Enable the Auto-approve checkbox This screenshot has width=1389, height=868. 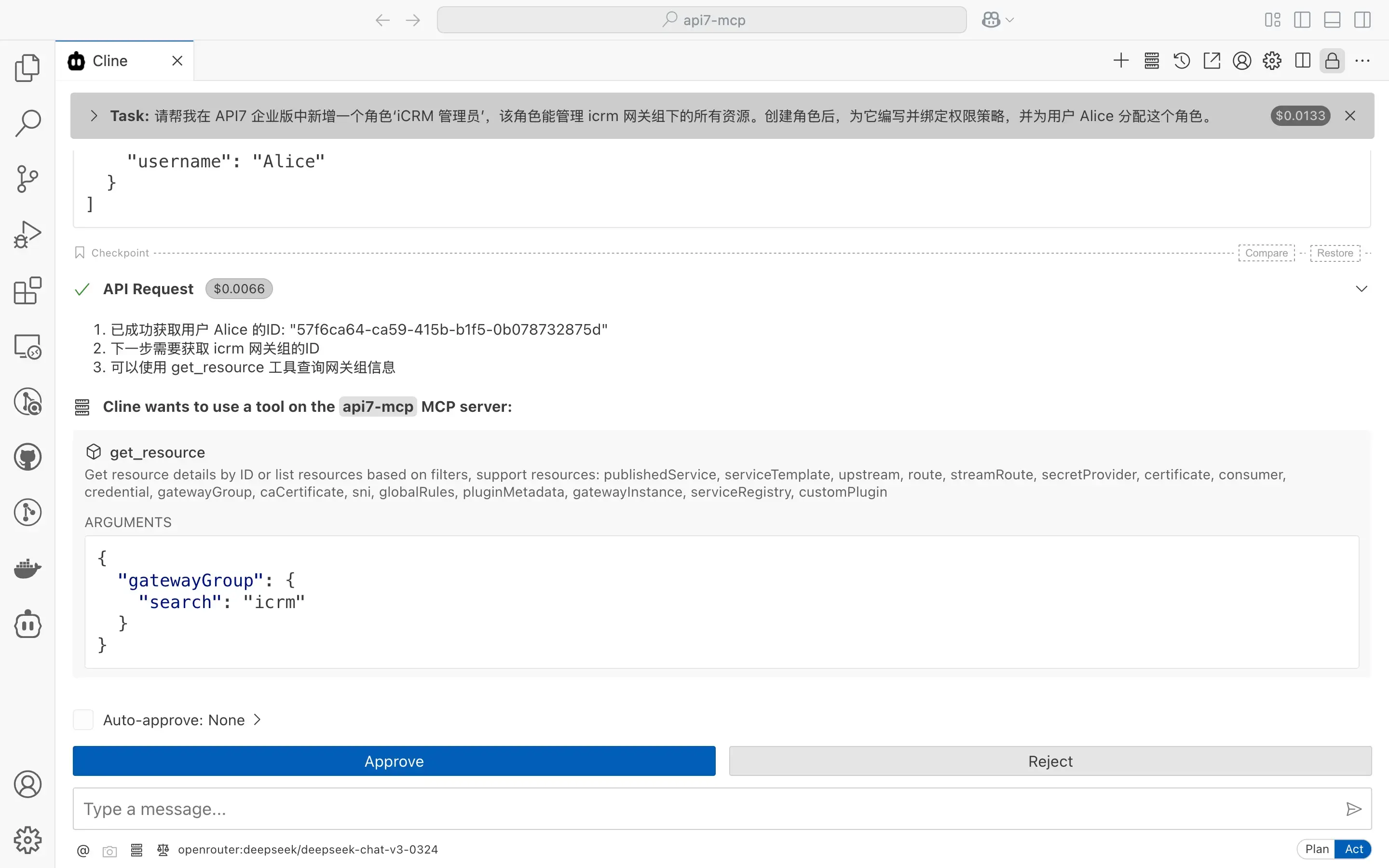(x=83, y=719)
